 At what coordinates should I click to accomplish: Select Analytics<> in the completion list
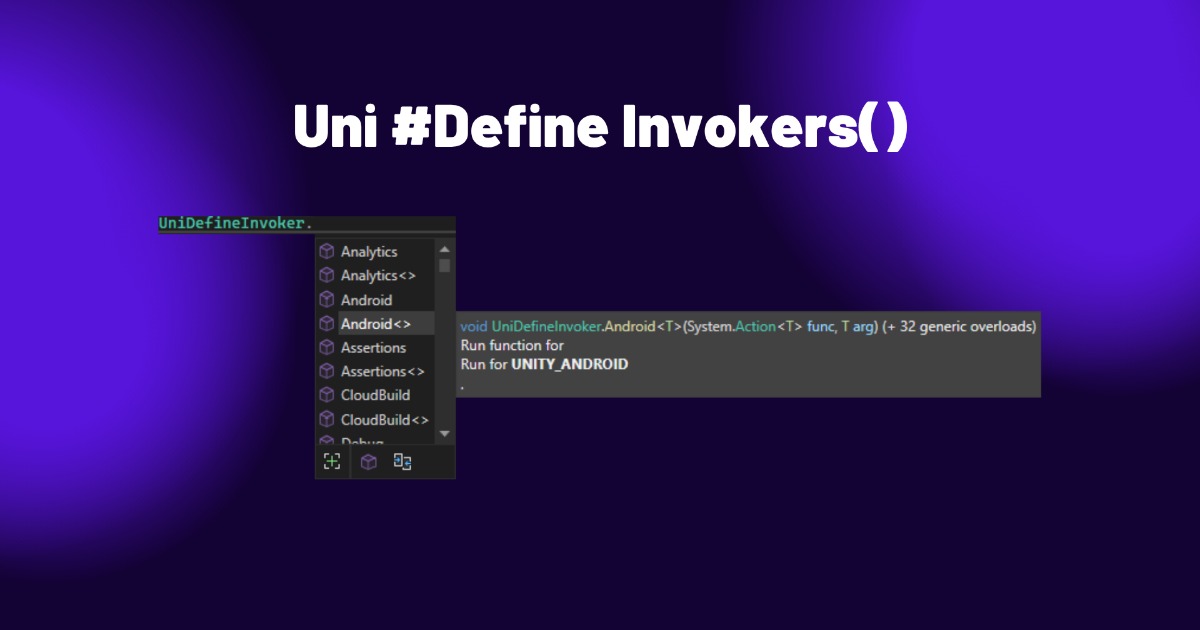(x=378, y=276)
